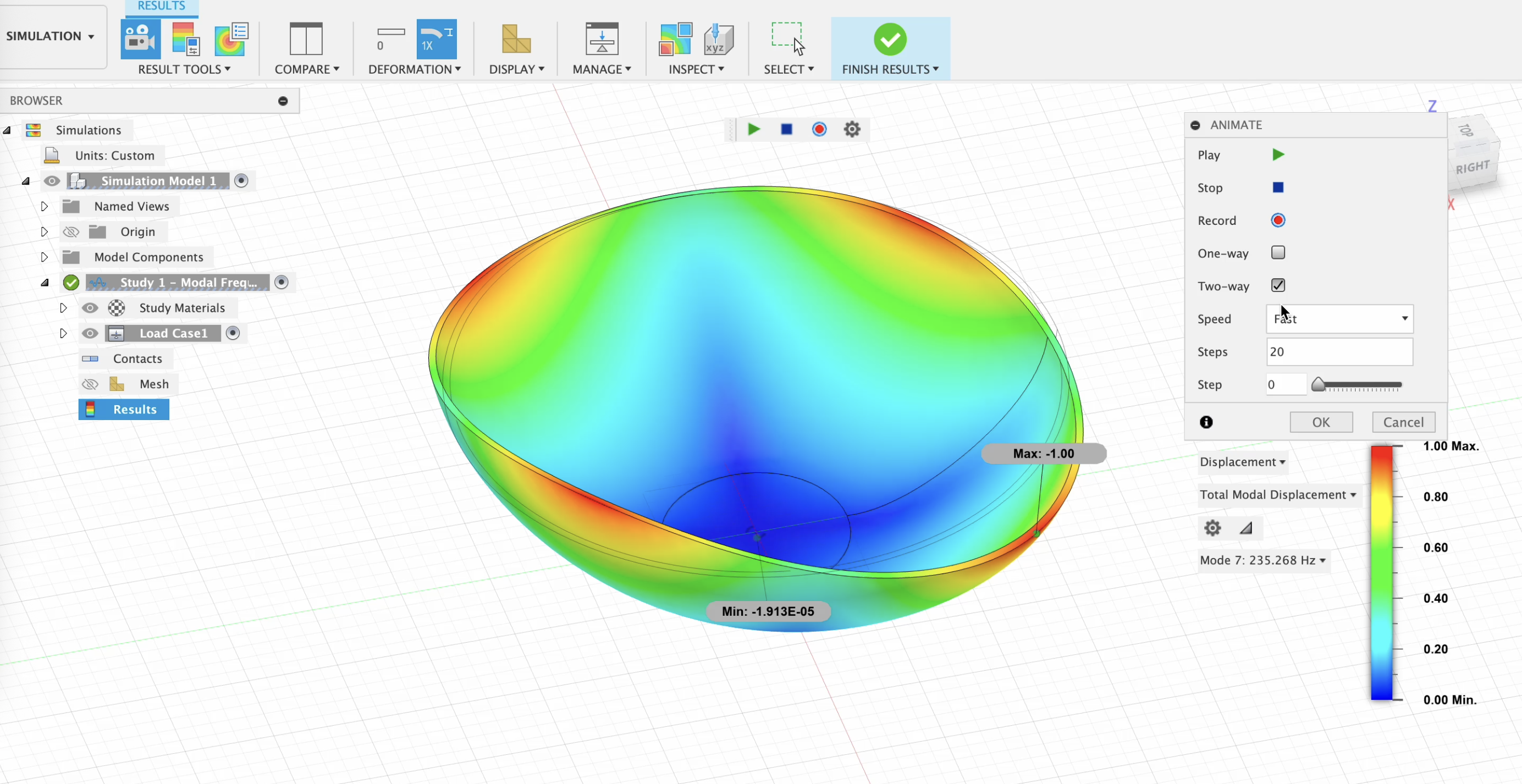This screenshot has height=784, width=1522.
Task: Open the COMPARE menu
Action: pyautogui.click(x=307, y=69)
